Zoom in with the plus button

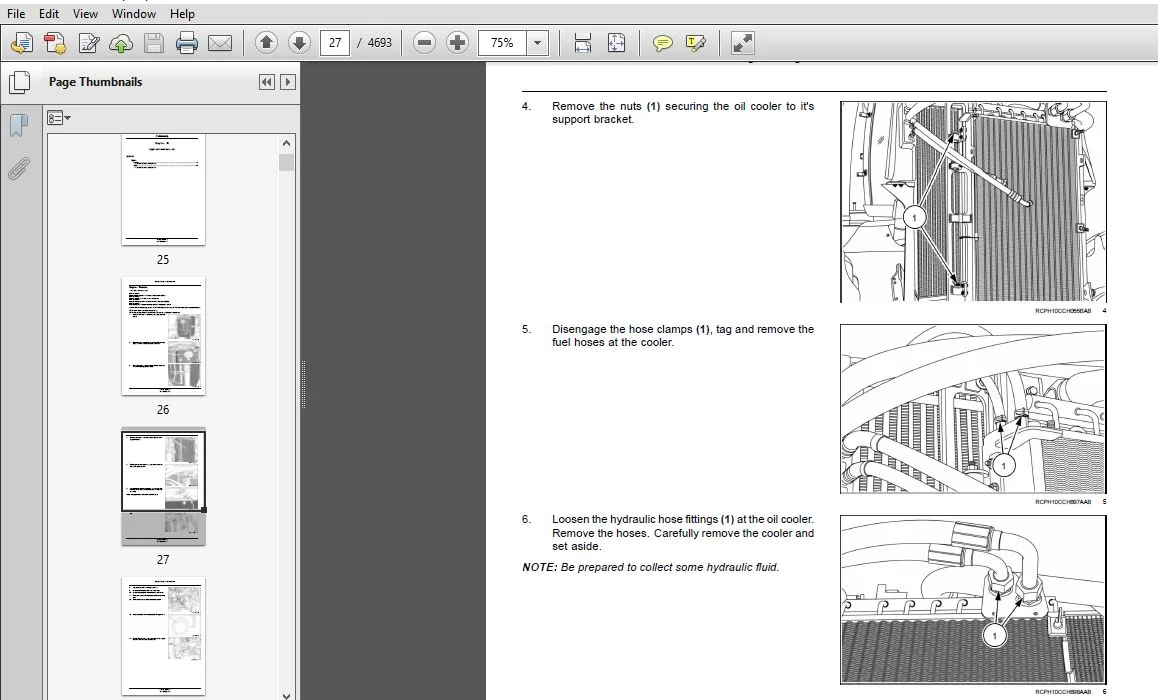tap(457, 43)
